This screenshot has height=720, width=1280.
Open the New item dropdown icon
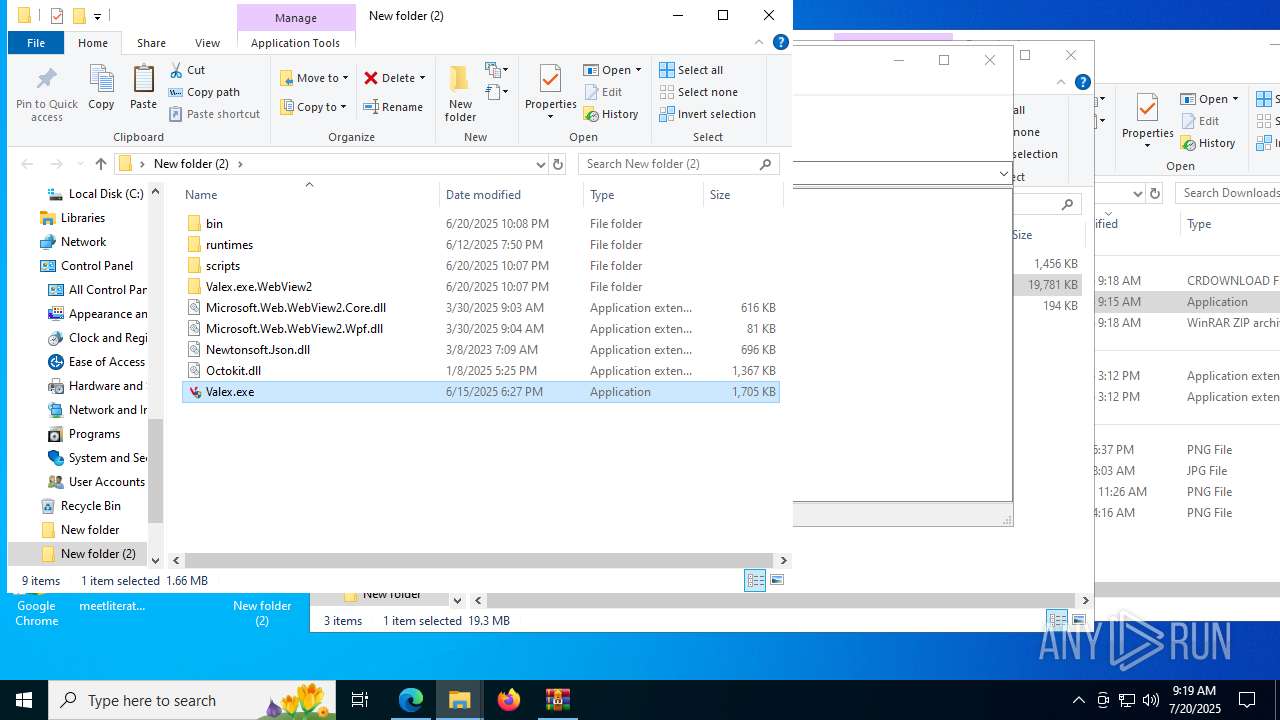point(497,70)
